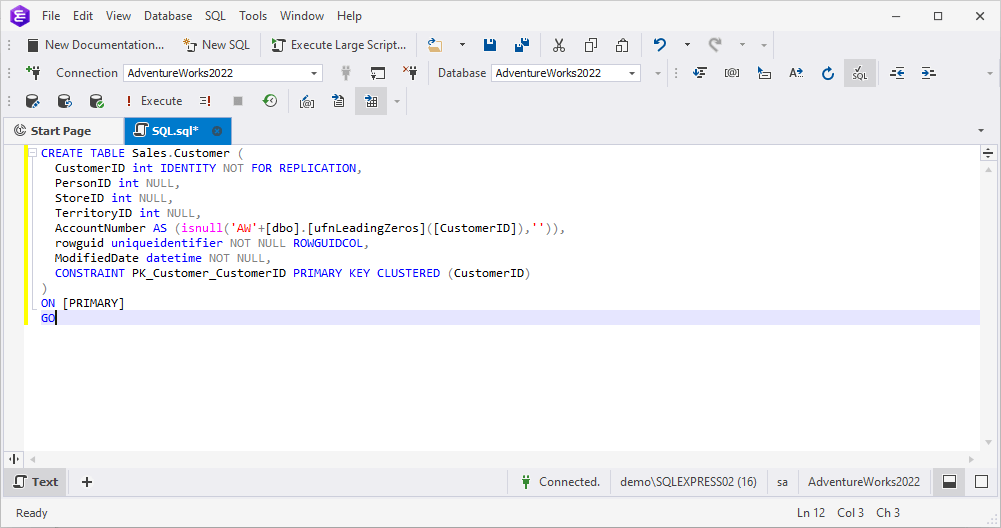
Task: Click the editor split handle icon
Action: click(x=988, y=153)
